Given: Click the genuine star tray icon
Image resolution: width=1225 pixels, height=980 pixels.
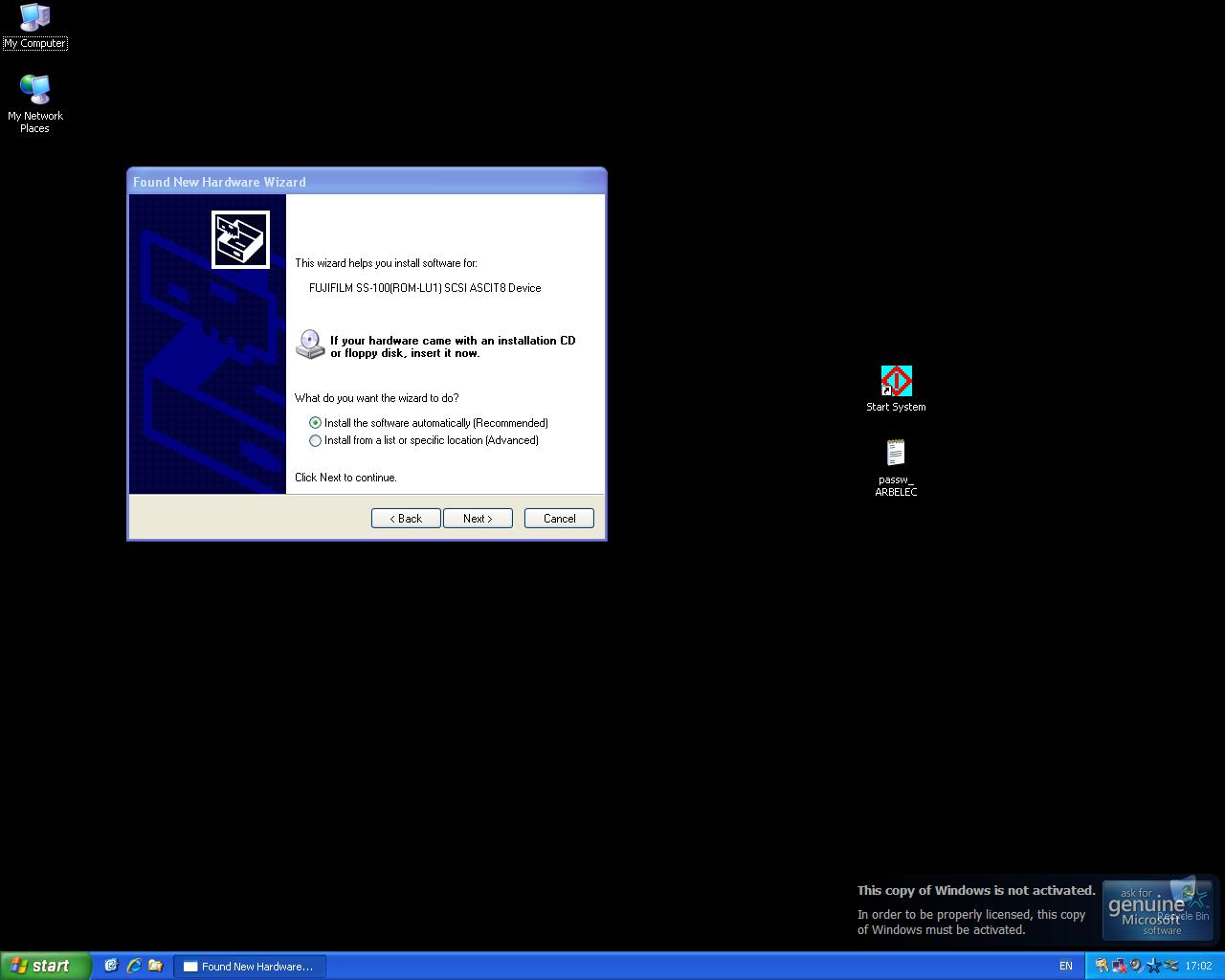Looking at the screenshot, I should pos(1154,966).
